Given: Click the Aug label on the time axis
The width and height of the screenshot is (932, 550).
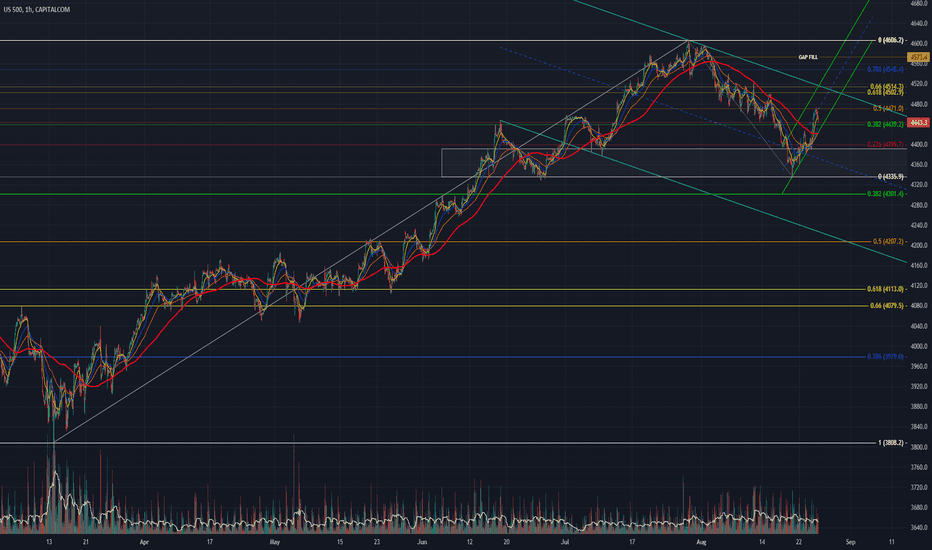Looking at the screenshot, I should pos(701,542).
